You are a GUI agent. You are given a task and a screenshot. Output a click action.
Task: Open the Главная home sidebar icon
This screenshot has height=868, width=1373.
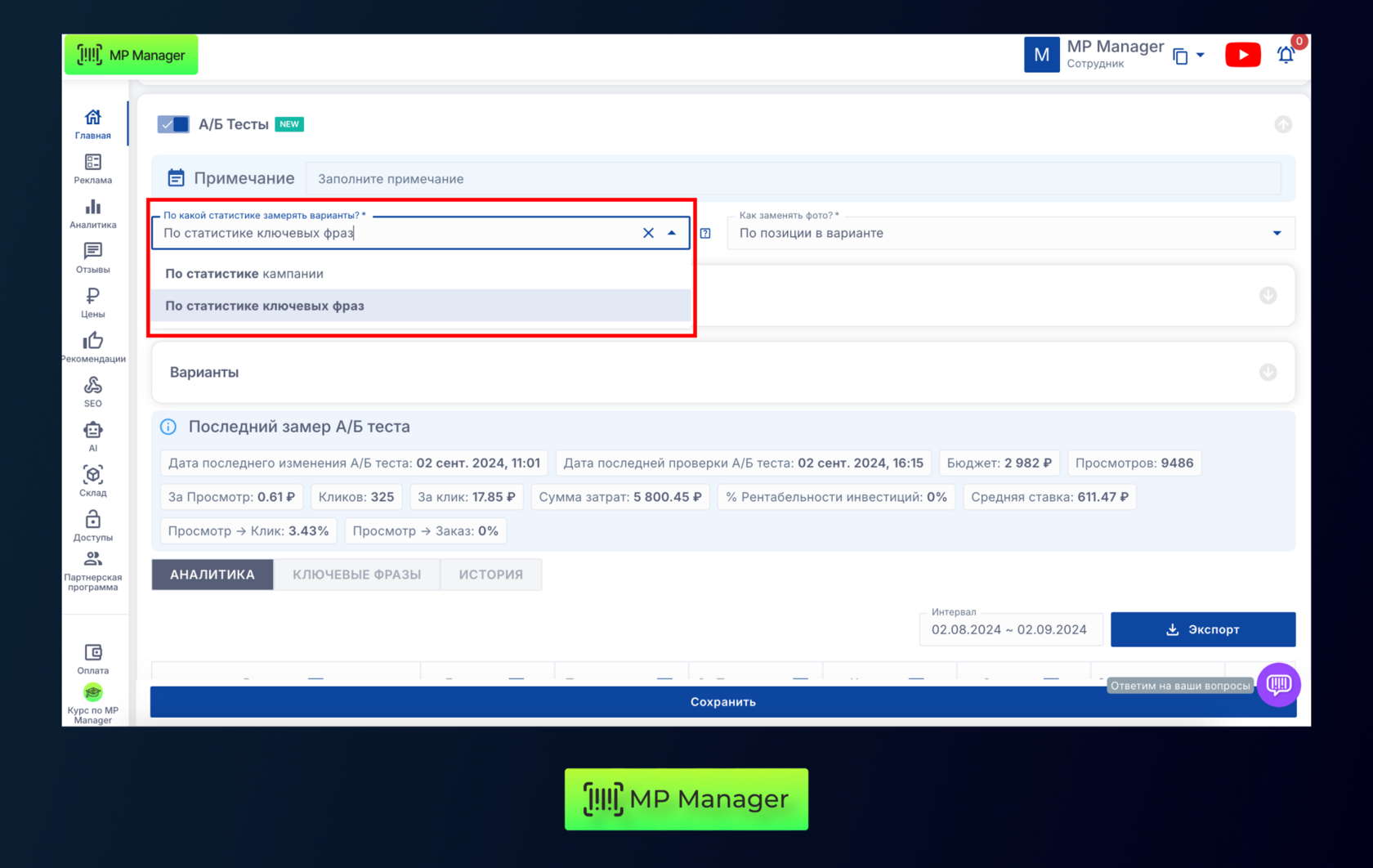(x=93, y=124)
